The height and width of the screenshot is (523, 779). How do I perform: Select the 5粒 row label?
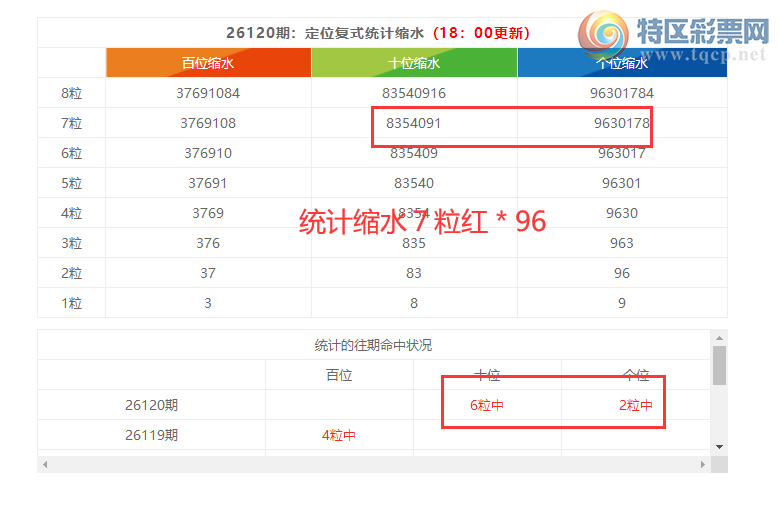click(72, 183)
